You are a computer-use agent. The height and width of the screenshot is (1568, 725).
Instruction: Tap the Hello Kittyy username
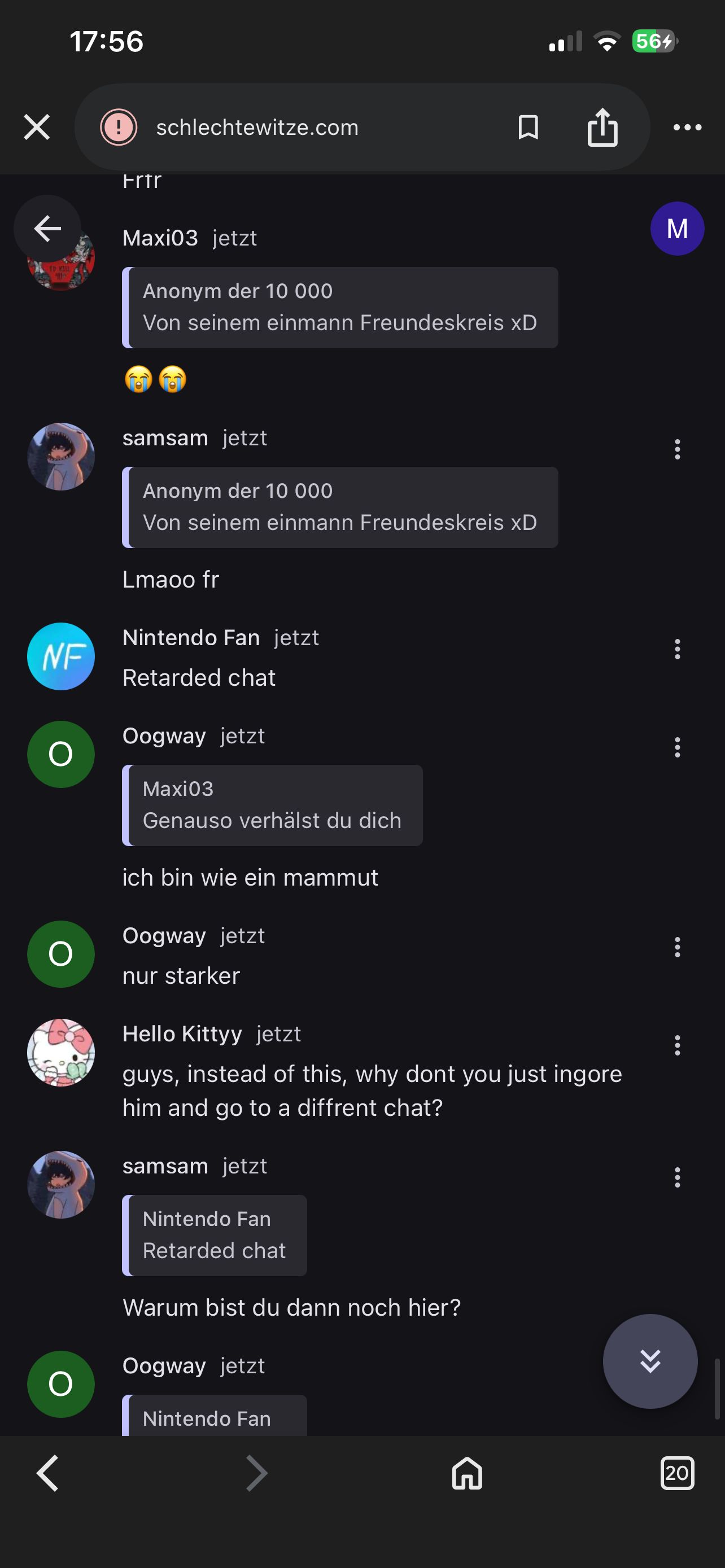click(x=182, y=1034)
